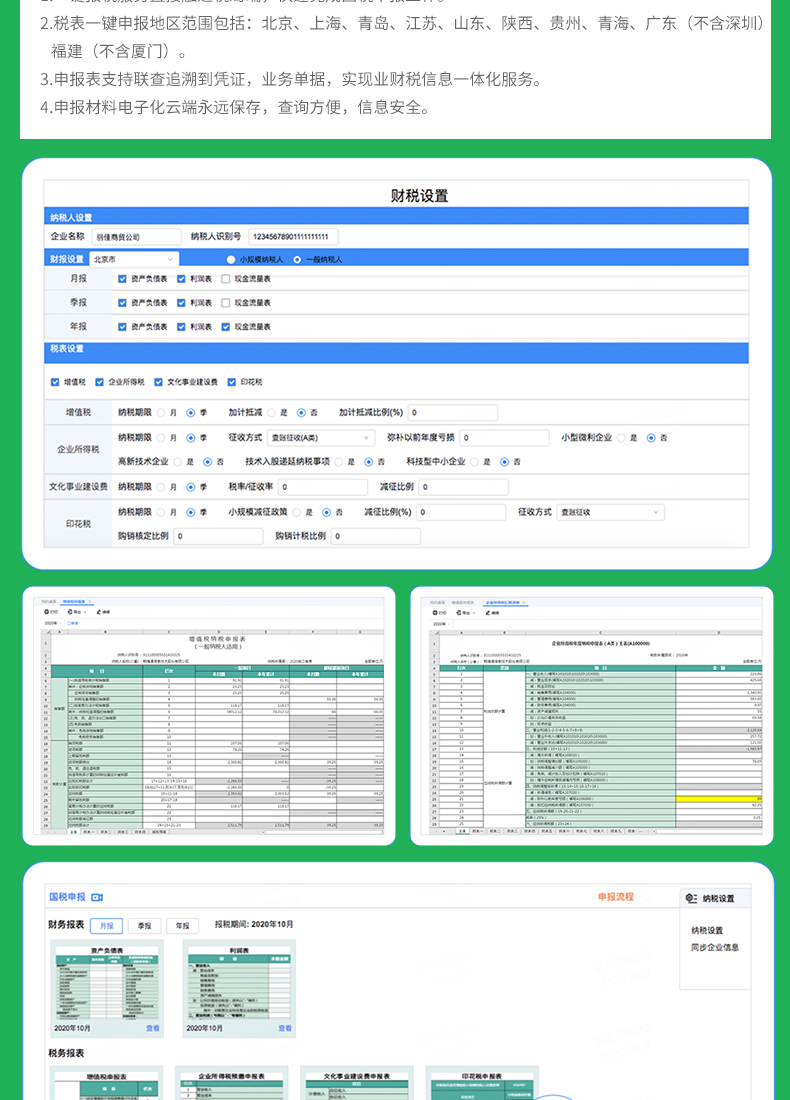790x1100 pixels.
Task: Click the 报税期间: 2020年10月 text
Action: tap(254, 925)
